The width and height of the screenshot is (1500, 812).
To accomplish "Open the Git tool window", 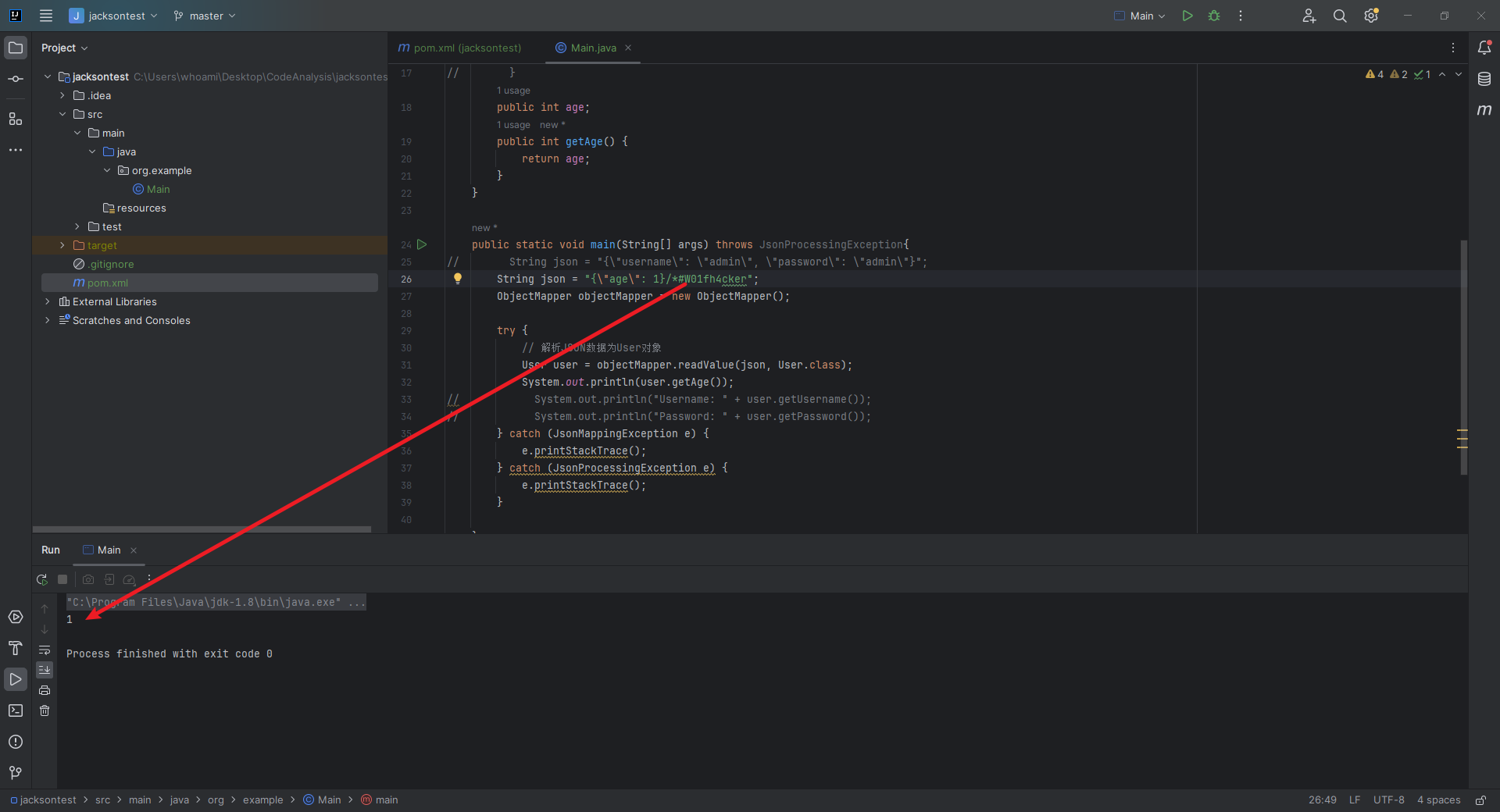I will click(x=16, y=773).
